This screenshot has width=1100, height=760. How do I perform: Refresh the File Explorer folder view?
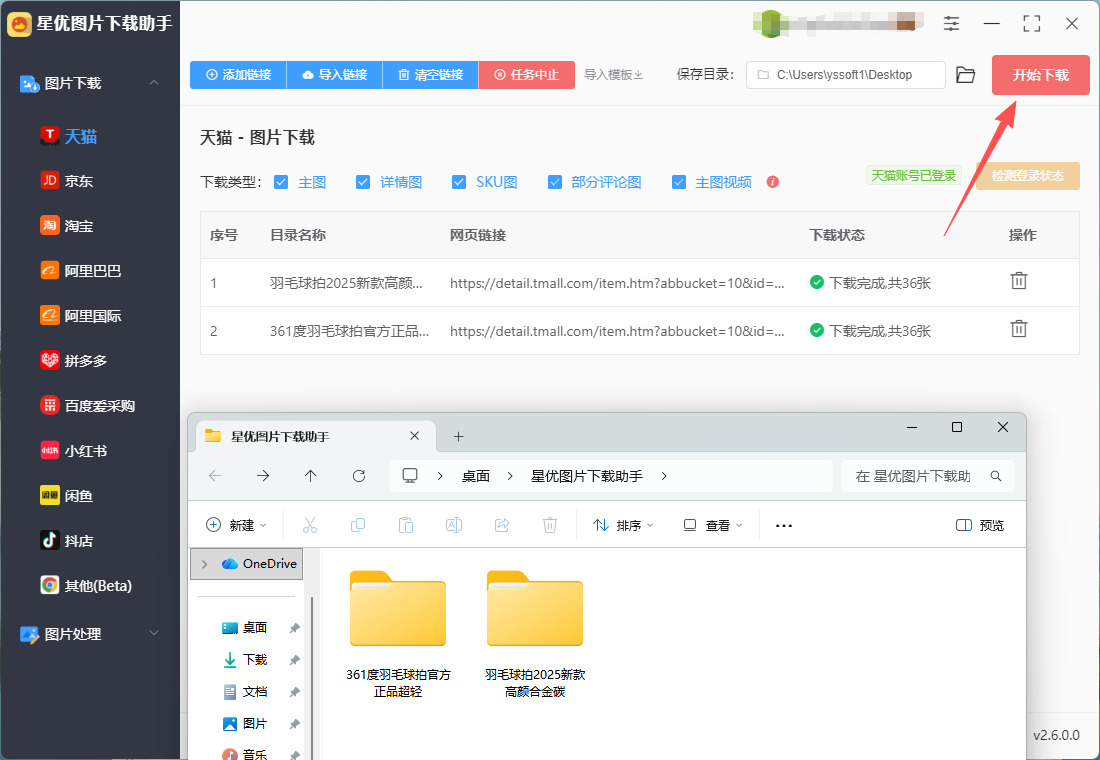click(359, 476)
